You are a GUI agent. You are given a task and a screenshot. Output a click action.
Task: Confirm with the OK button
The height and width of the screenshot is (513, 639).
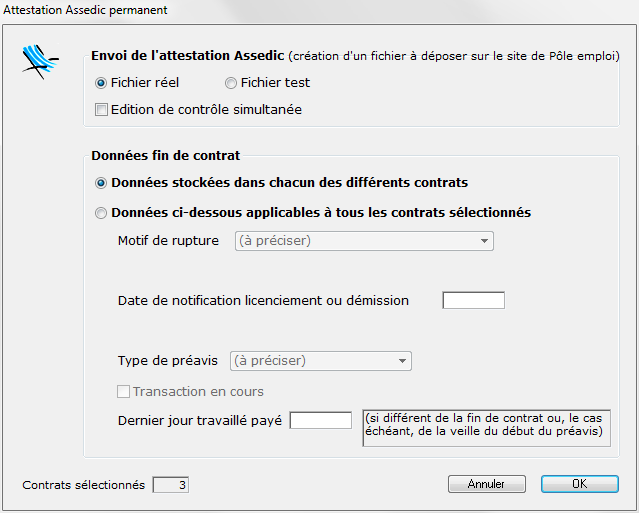(580, 484)
